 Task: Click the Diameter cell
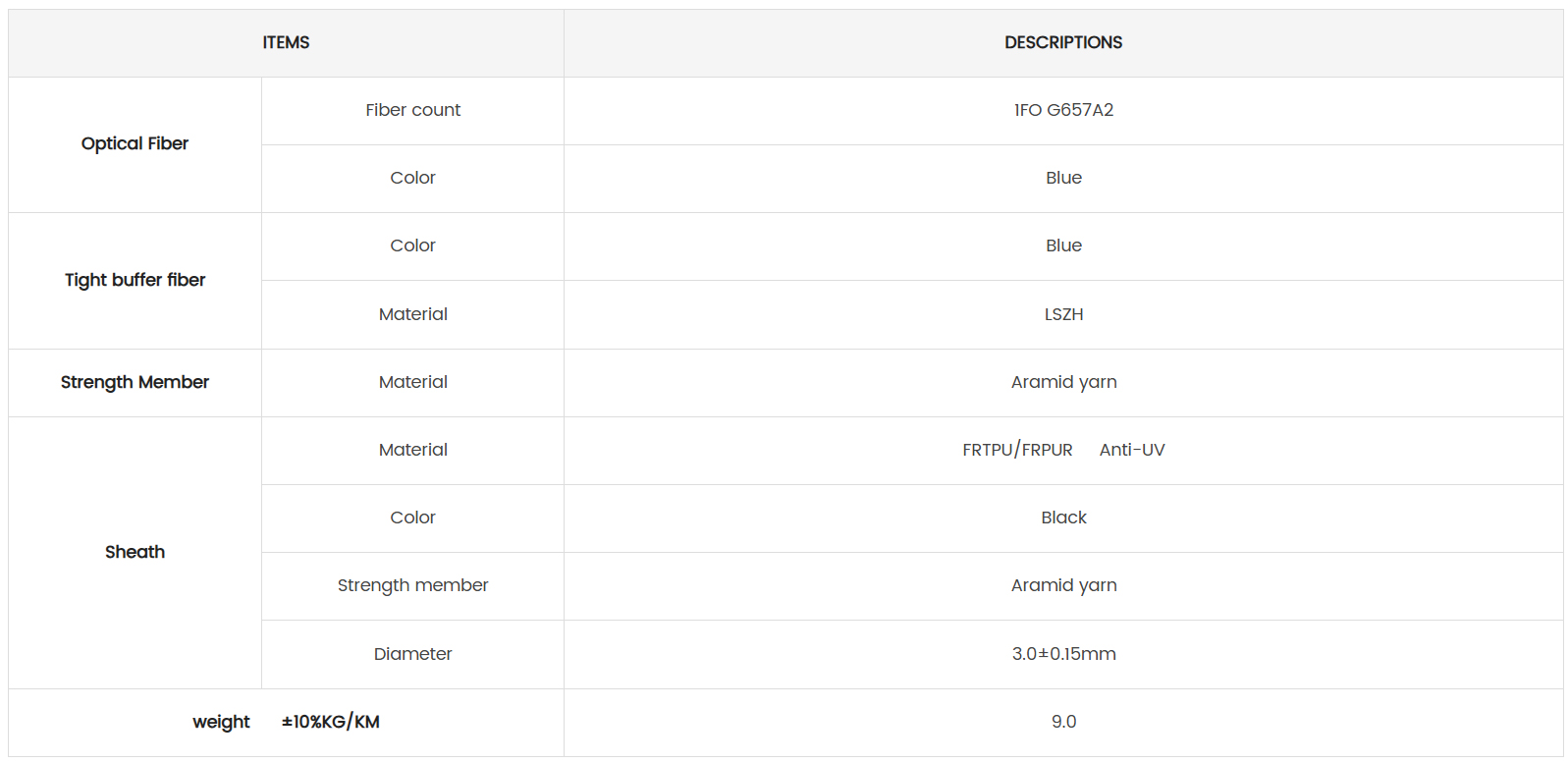pyautogui.click(x=412, y=654)
